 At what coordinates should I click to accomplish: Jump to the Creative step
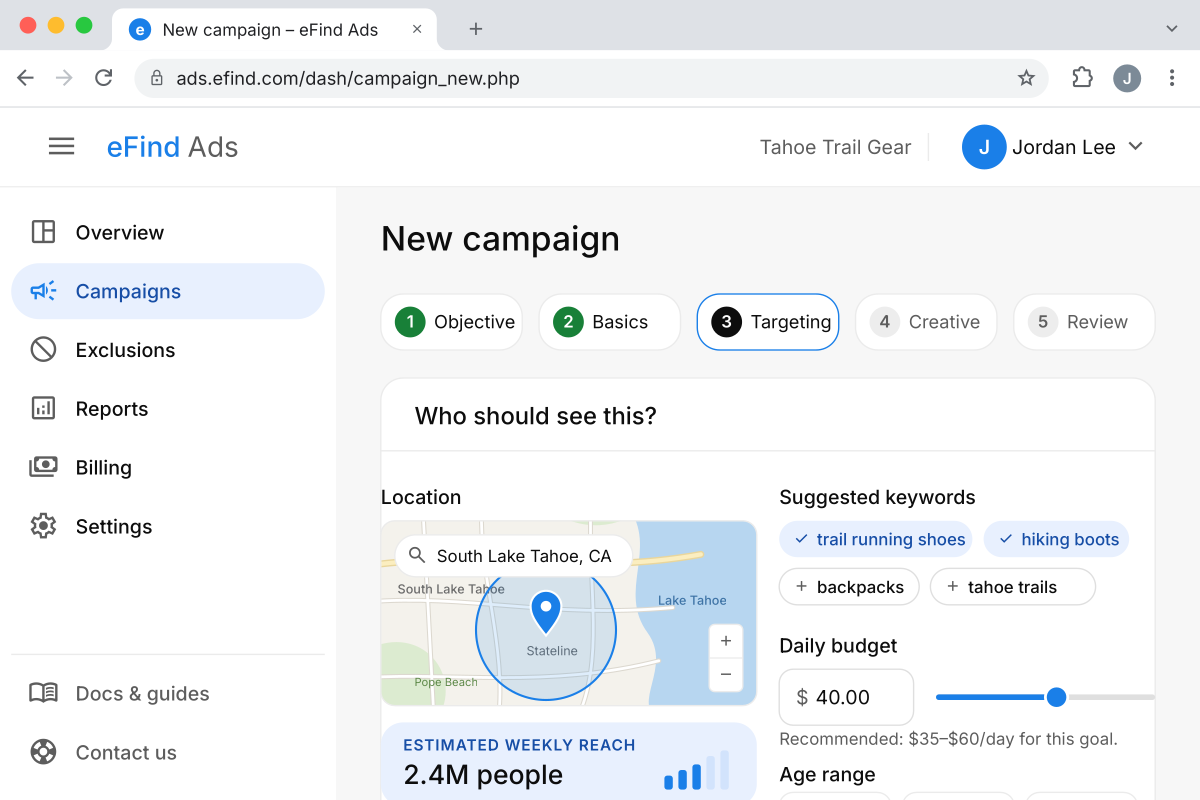[x=926, y=322]
